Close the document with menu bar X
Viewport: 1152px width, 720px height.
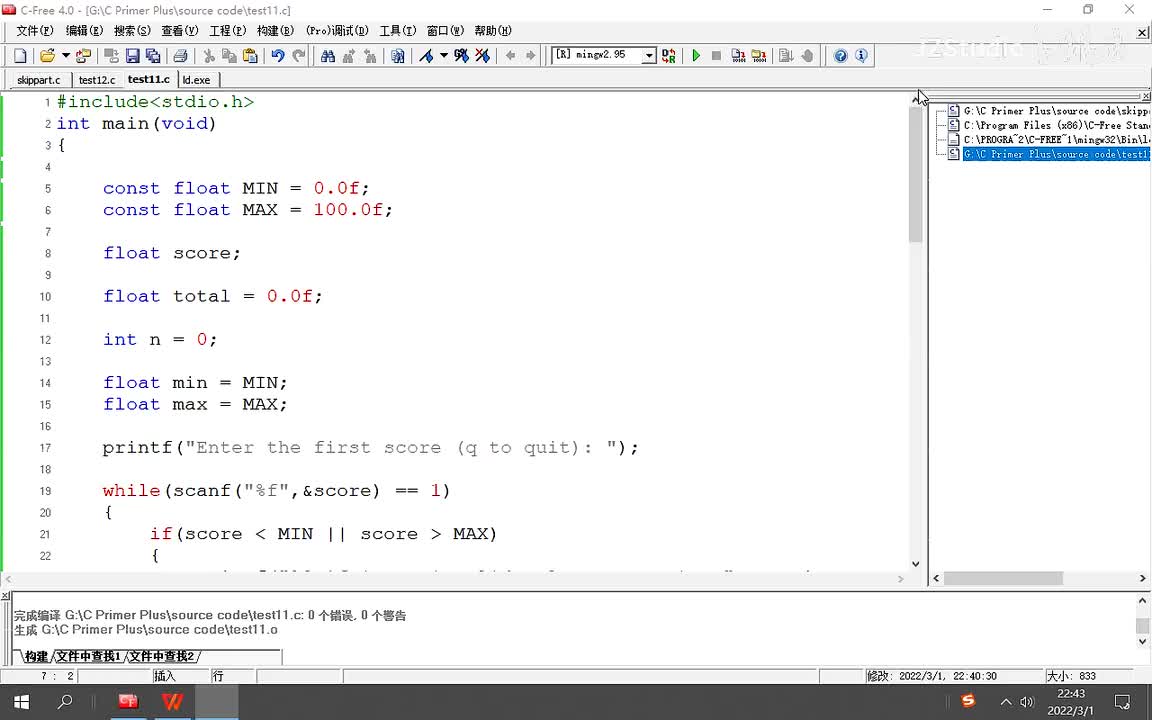pos(1142,33)
